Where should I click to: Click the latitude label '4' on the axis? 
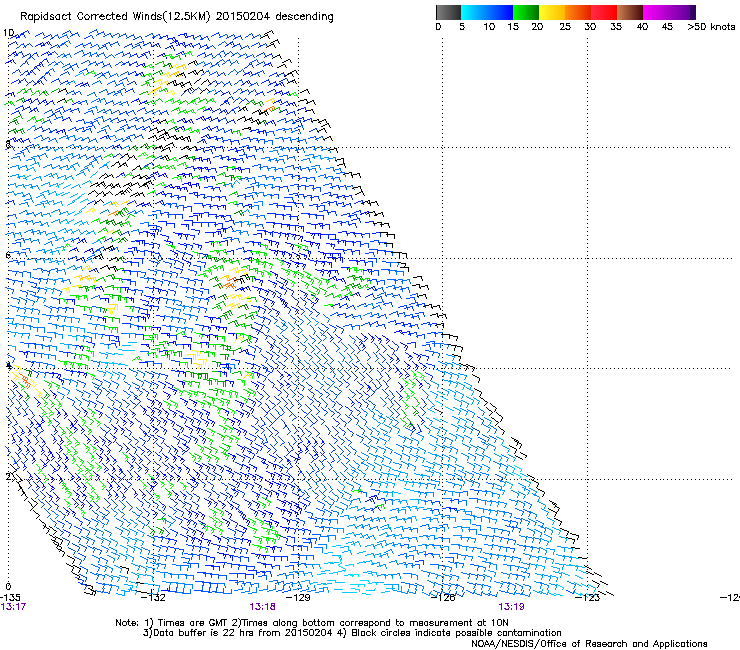click(8, 365)
